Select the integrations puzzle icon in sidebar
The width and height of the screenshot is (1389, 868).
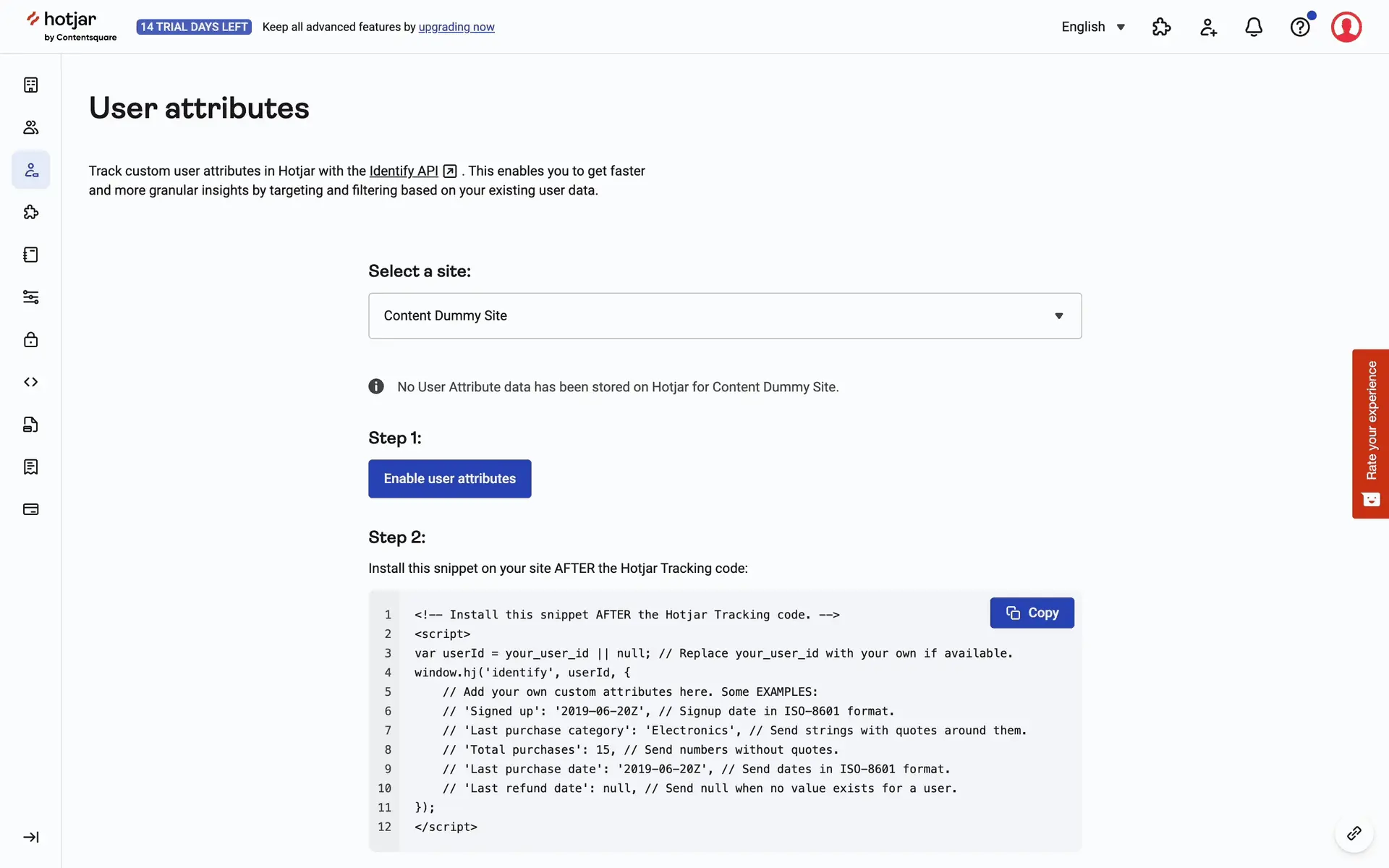point(30,212)
